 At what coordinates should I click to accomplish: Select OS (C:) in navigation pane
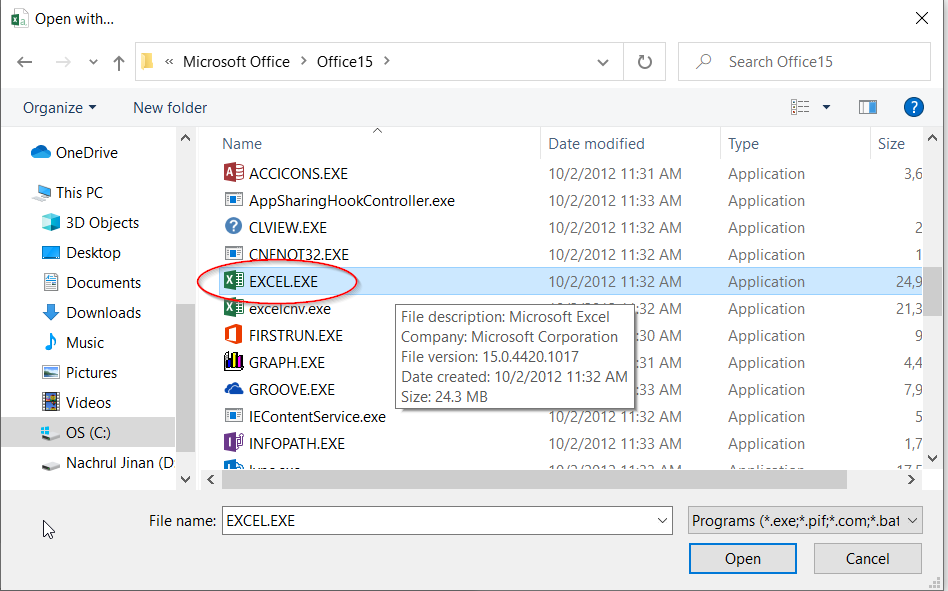click(x=90, y=433)
